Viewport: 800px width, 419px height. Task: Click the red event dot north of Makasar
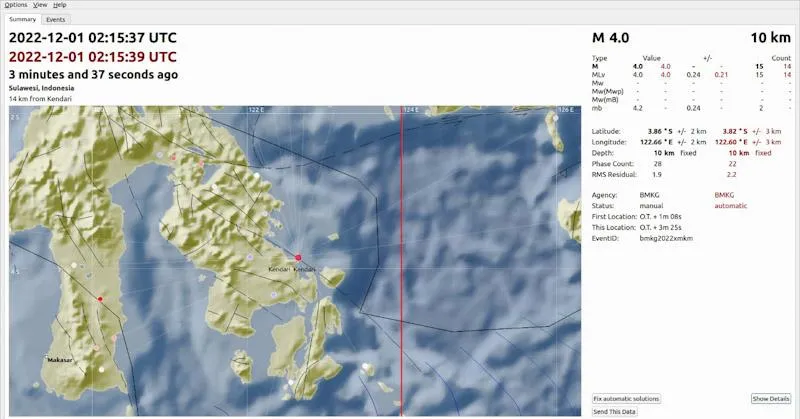[x=100, y=299]
